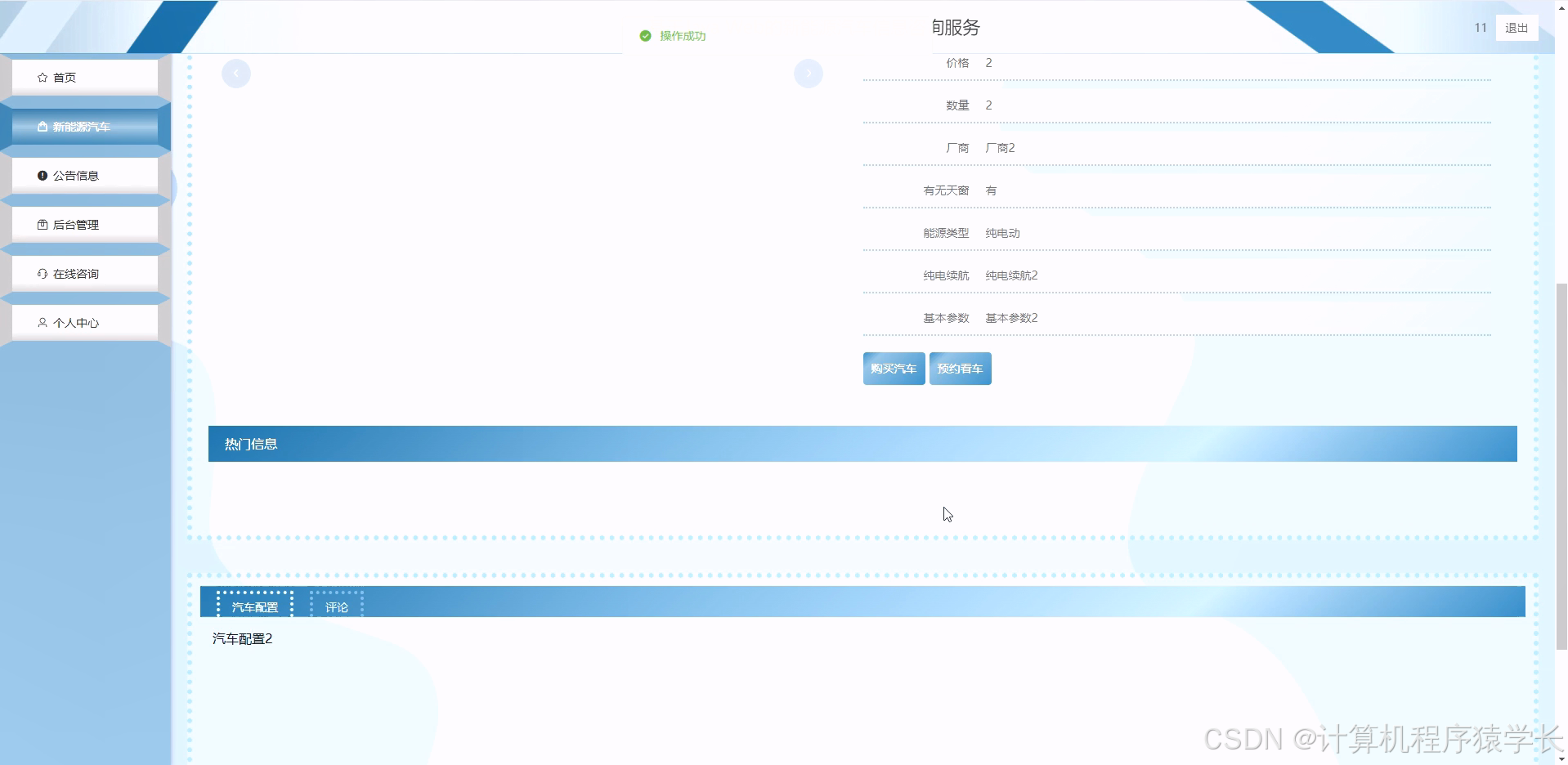Open the 首页 sidebar menu item

[x=85, y=78]
